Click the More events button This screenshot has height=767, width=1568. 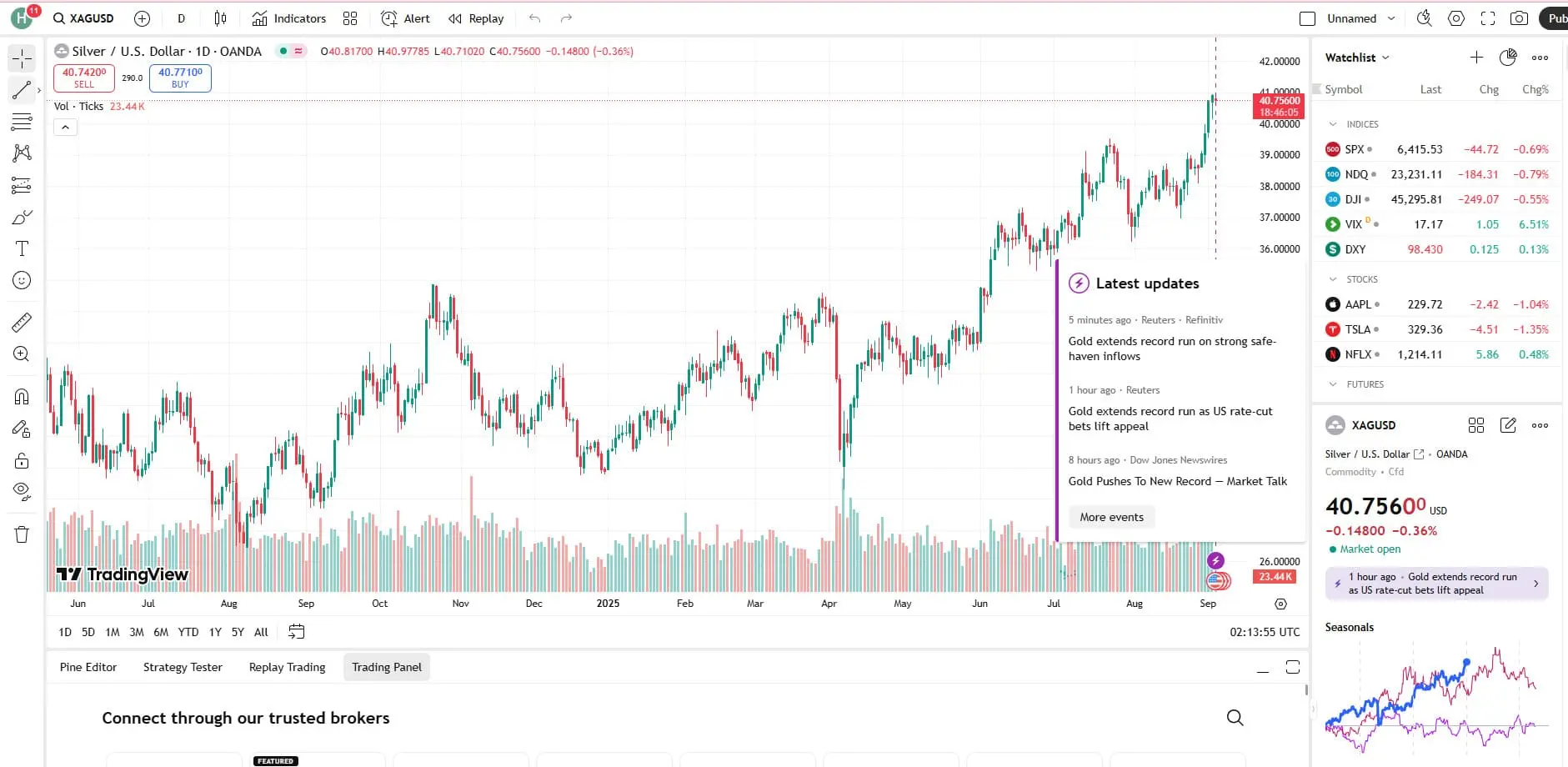point(1111,517)
